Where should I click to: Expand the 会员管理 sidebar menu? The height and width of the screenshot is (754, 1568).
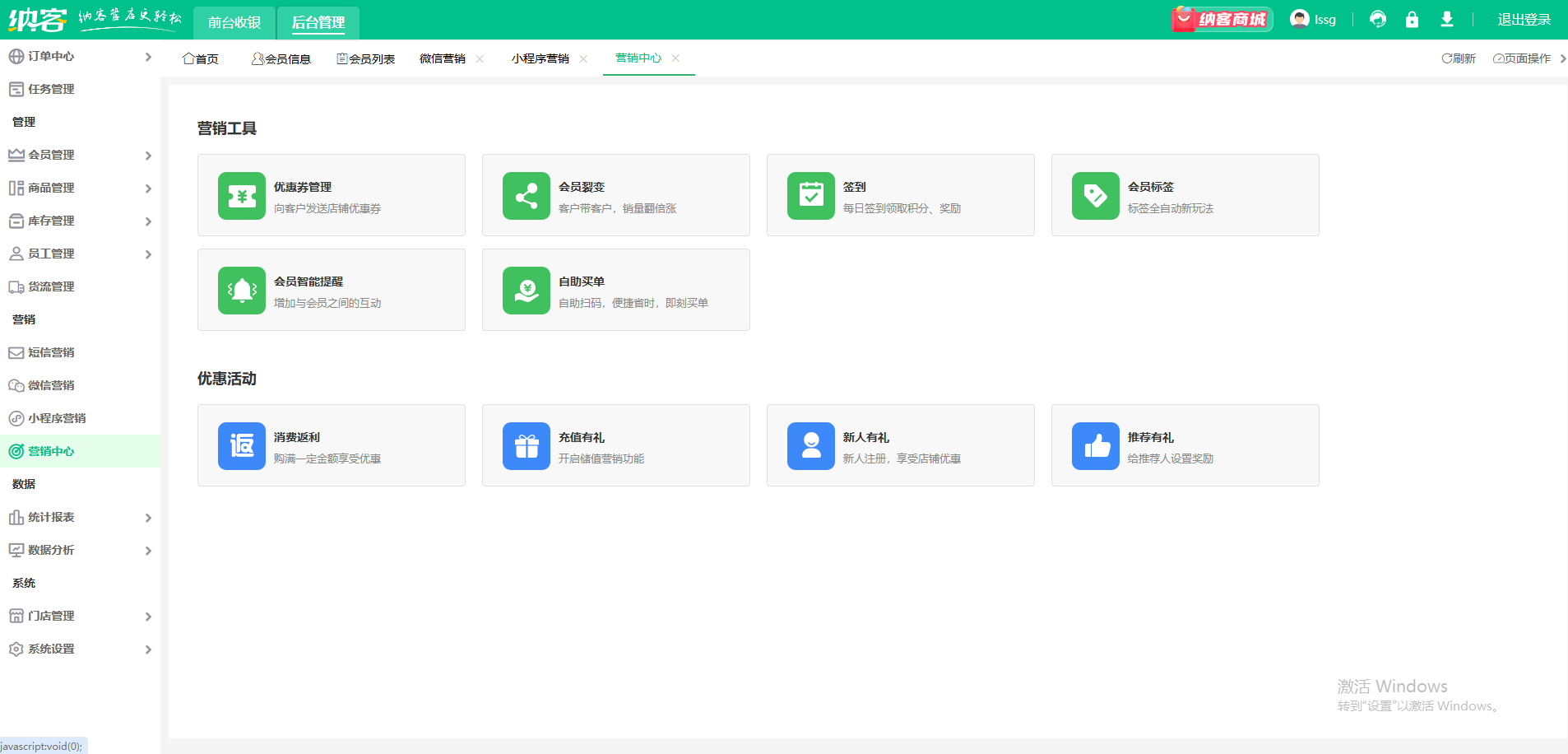tap(80, 155)
